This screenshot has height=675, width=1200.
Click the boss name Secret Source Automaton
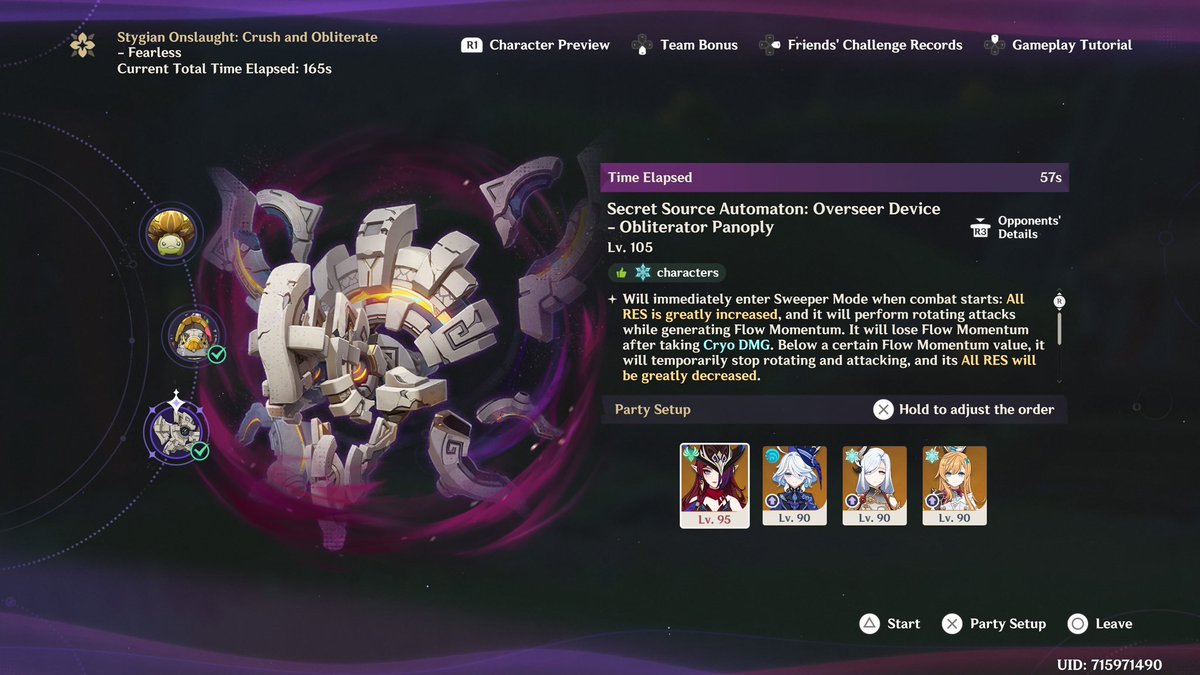pyautogui.click(x=774, y=218)
